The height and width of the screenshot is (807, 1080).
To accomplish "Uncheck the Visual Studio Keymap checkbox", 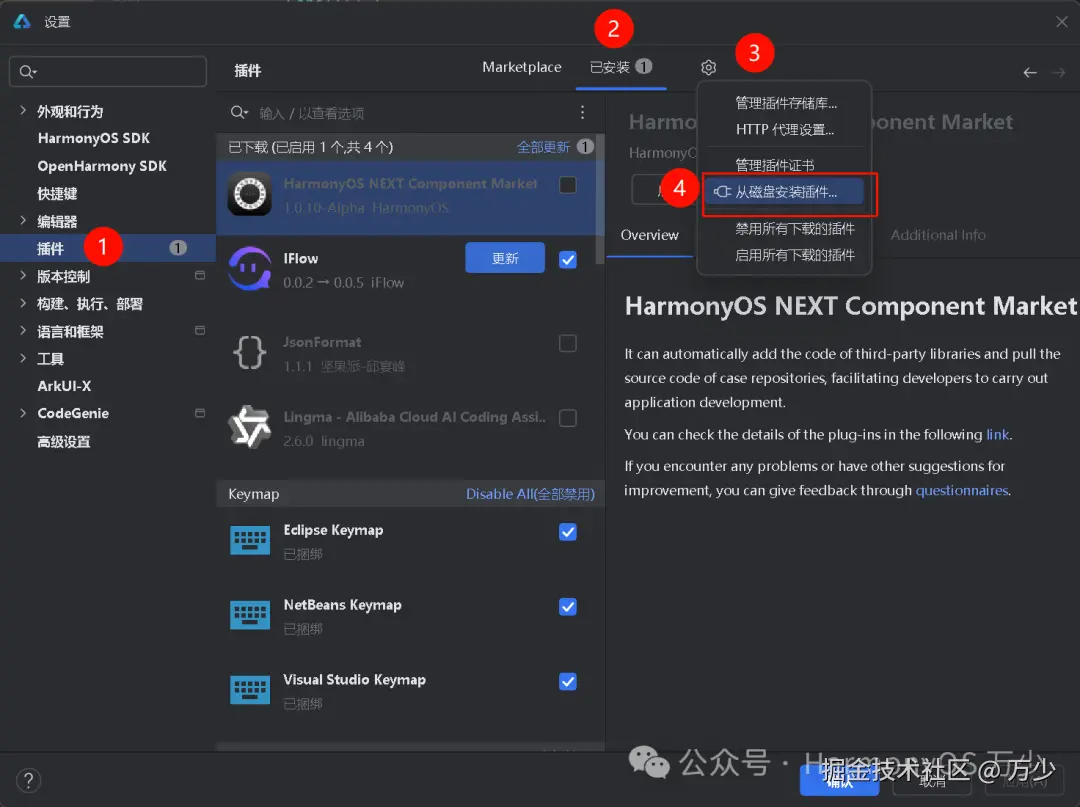I will tap(568, 682).
